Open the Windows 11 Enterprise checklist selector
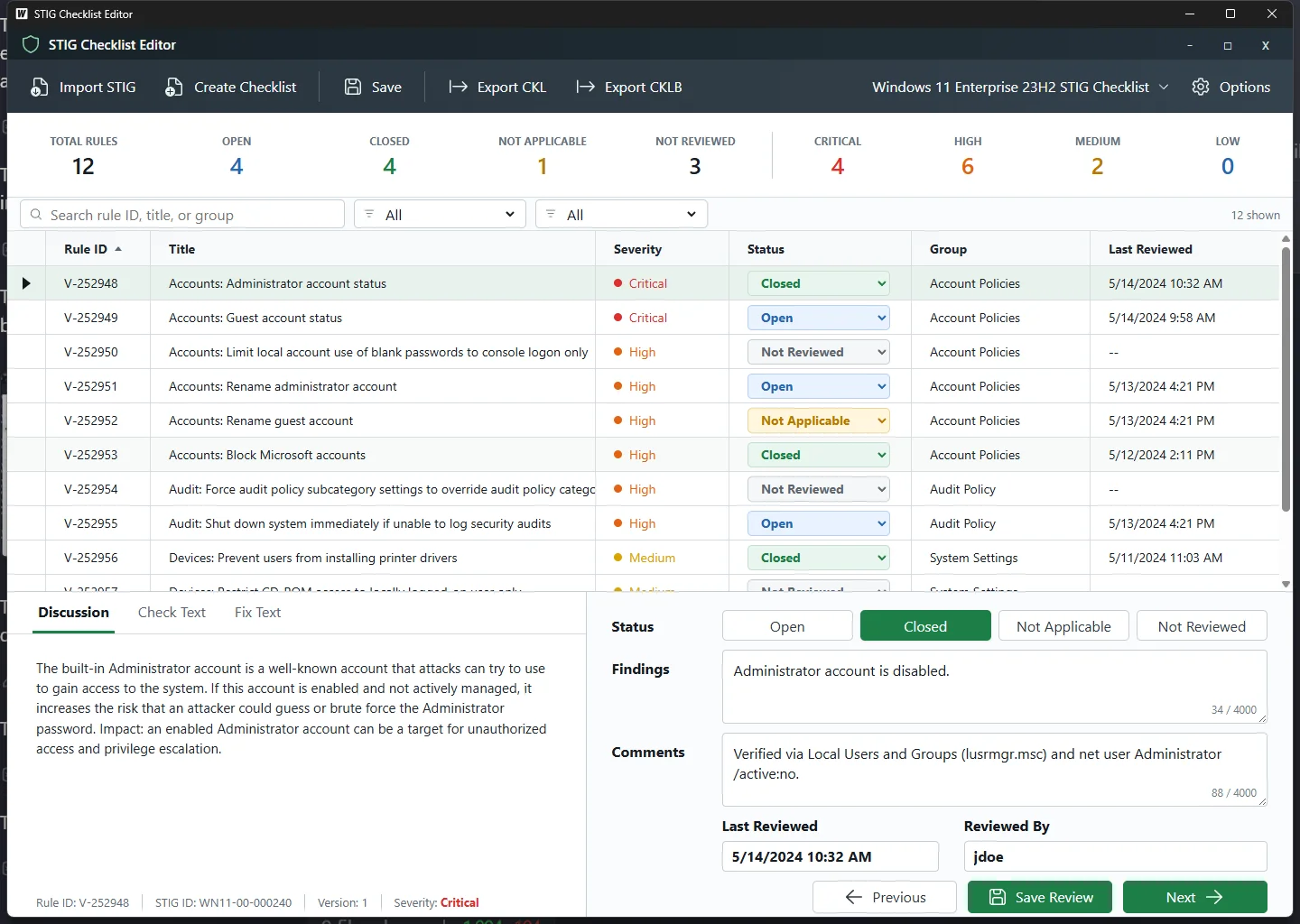 [1020, 87]
